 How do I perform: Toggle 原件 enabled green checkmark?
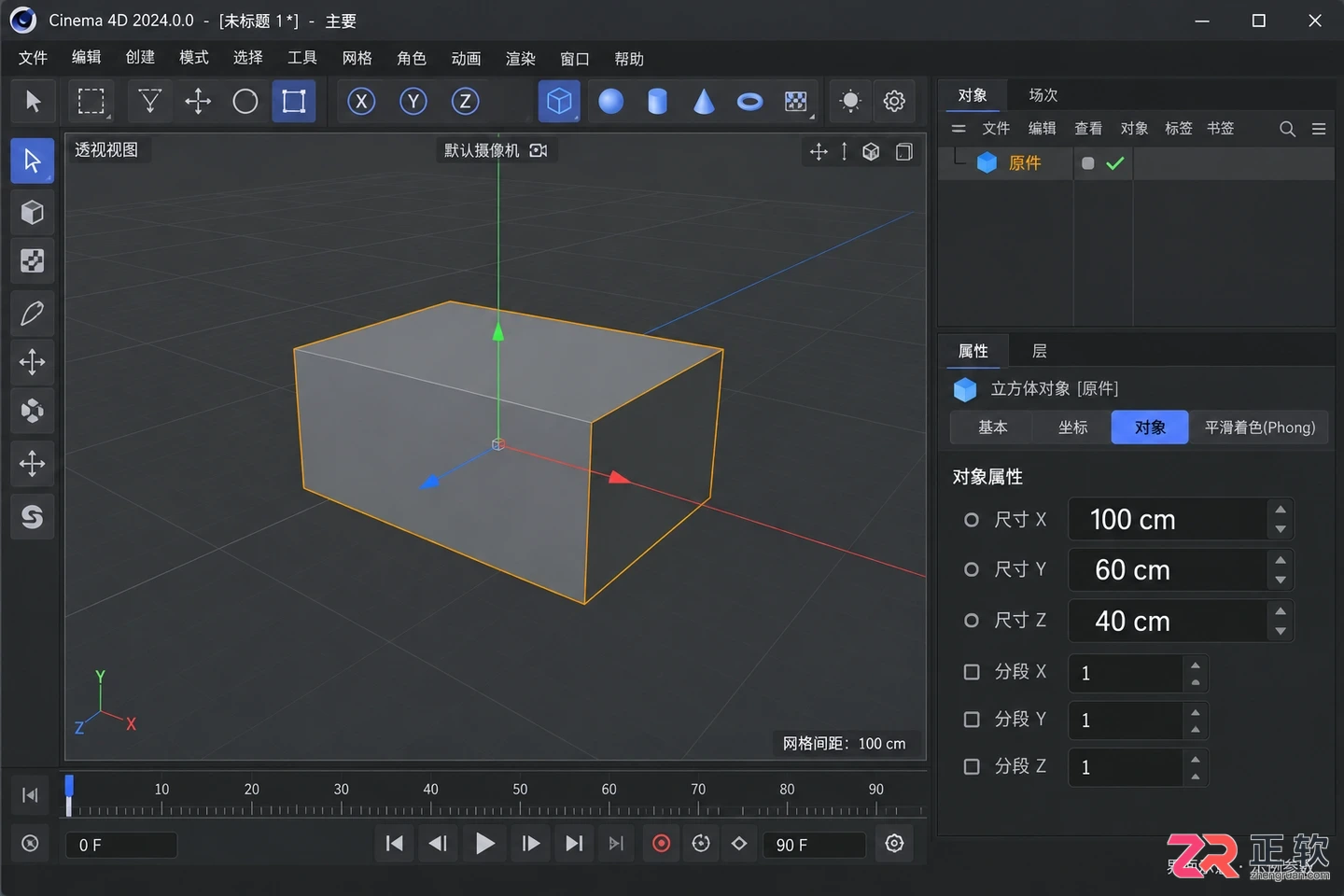(x=1114, y=163)
